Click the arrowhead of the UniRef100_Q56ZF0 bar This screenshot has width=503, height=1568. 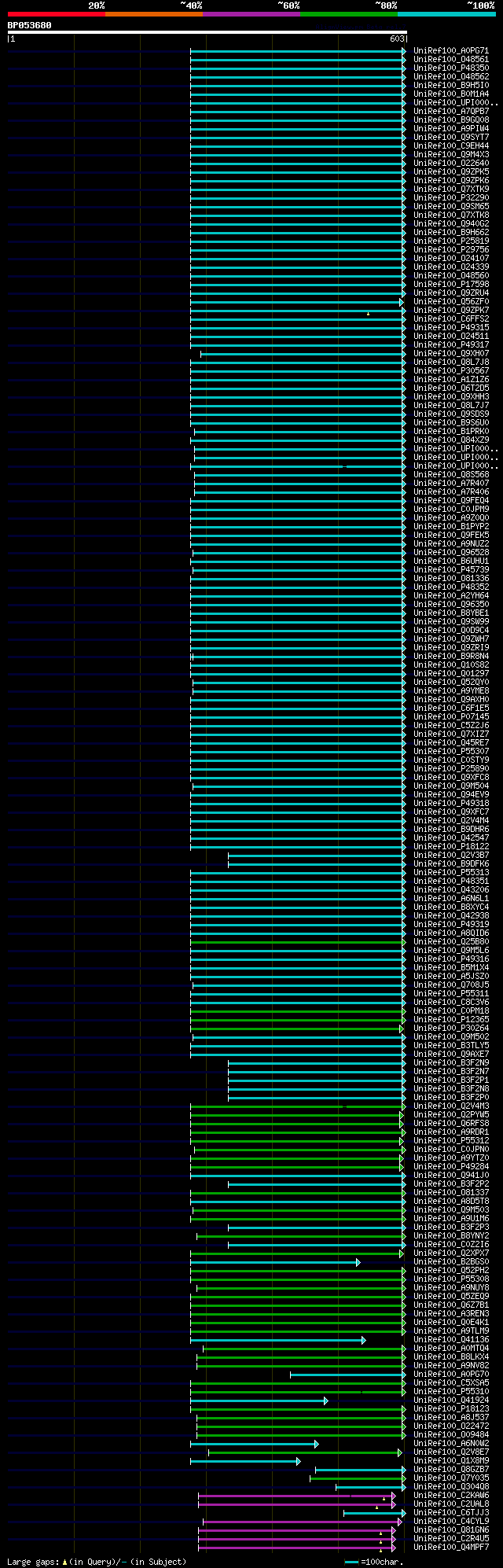pos(401,302)
